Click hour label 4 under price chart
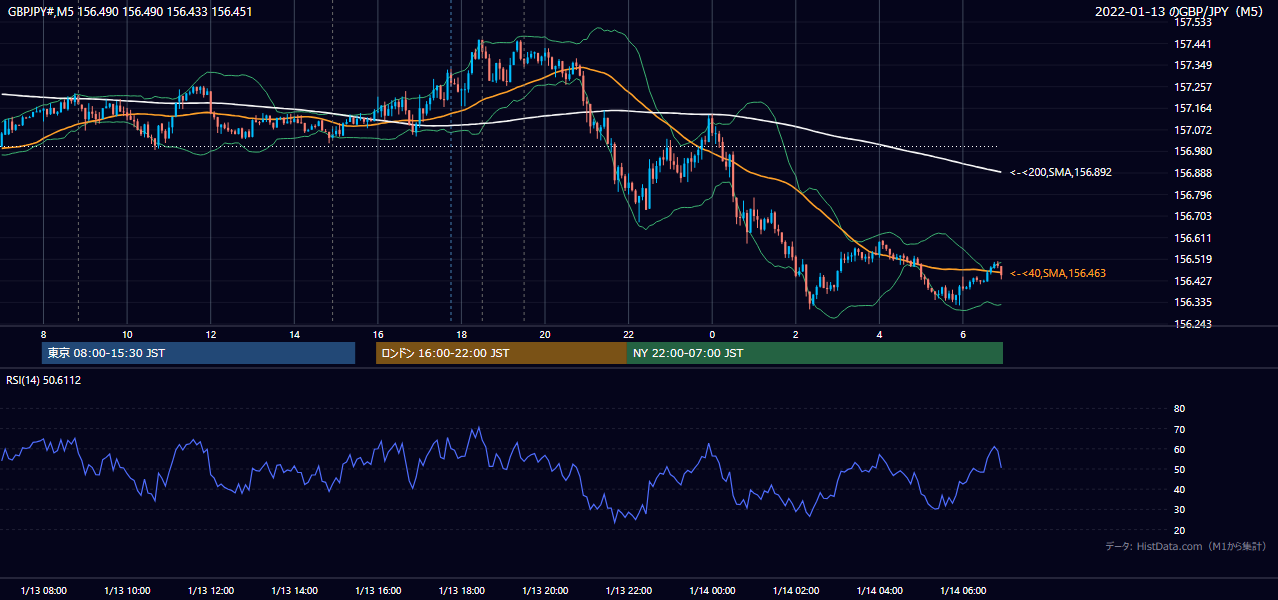The width and height of the screenshot is (1278, 600). (879, 334)
